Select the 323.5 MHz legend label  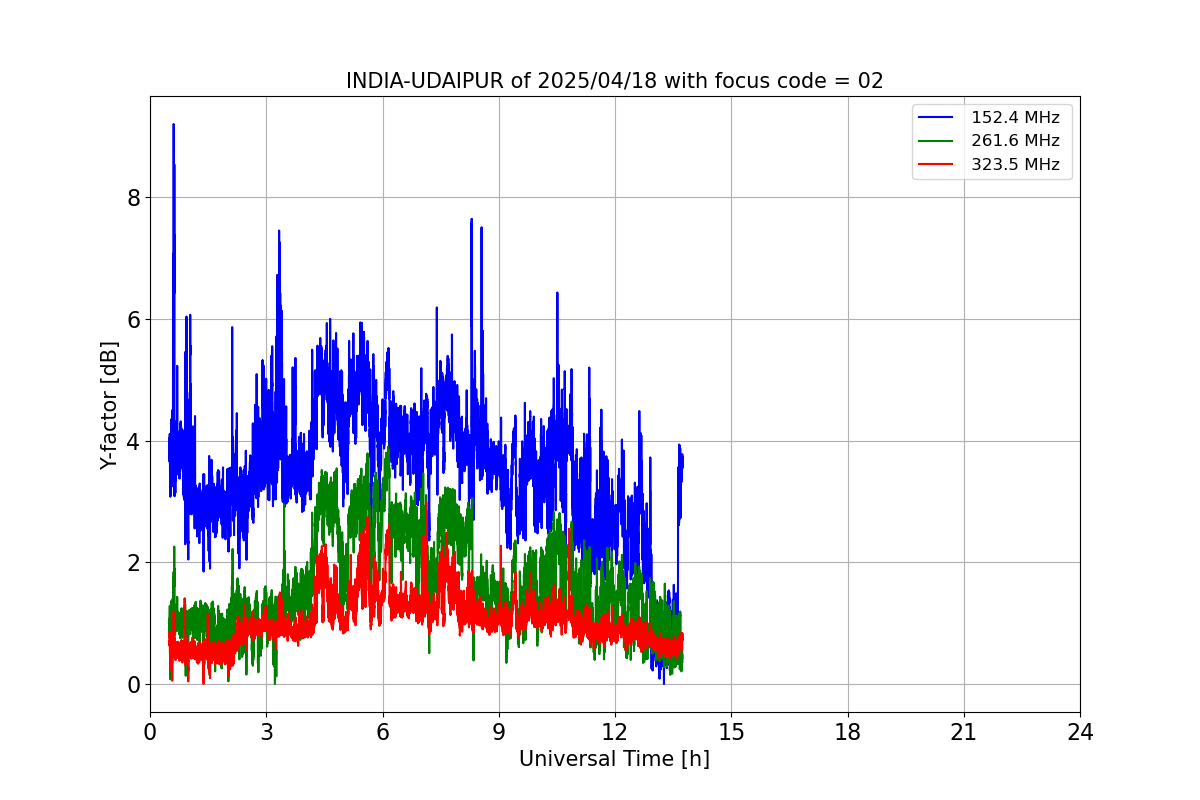pyautogui.click(x=1015, y=165)
